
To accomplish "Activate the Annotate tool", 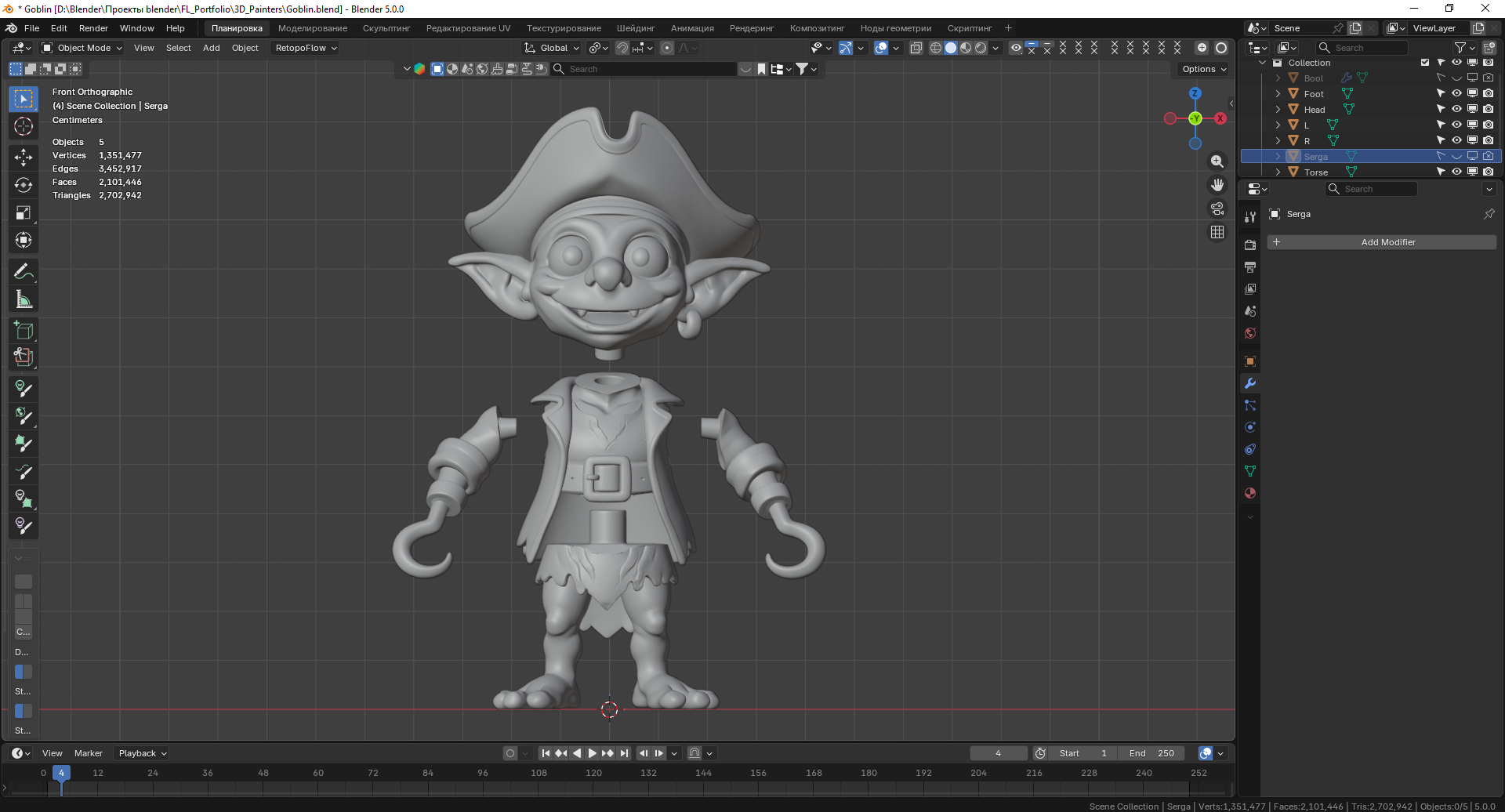I will tap(24, 272).
